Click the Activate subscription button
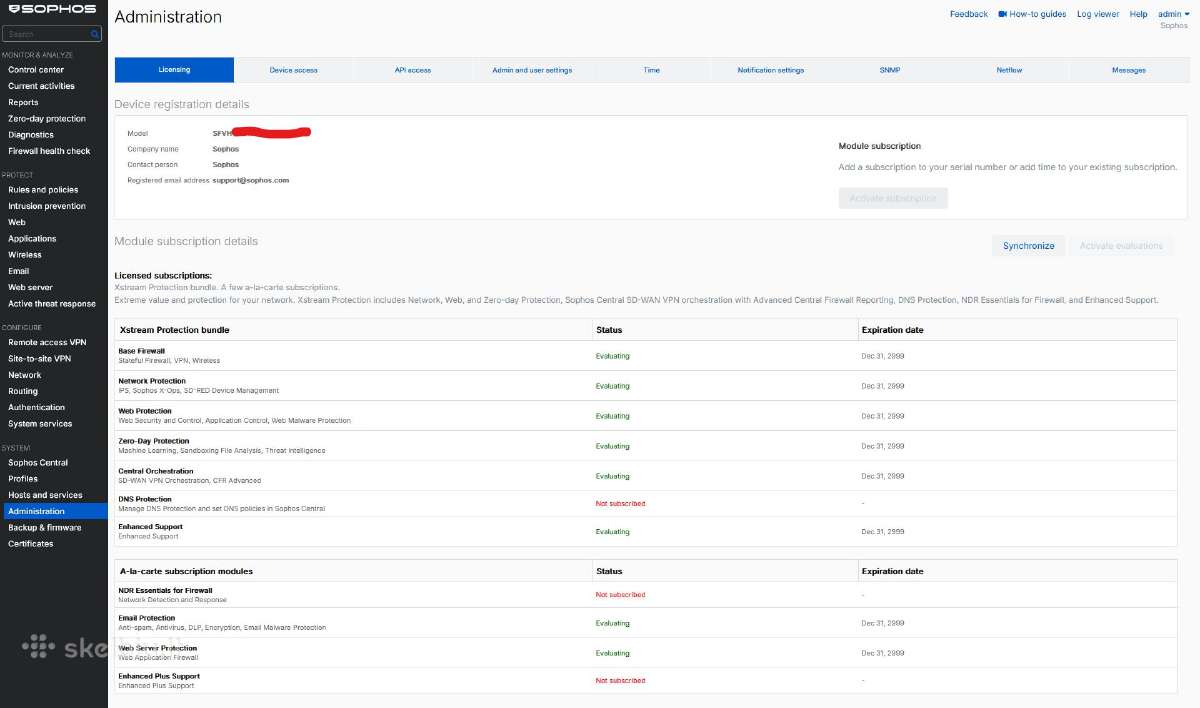Image resolution: width=1200 pixels, height=708 pixels. (893, 198)
